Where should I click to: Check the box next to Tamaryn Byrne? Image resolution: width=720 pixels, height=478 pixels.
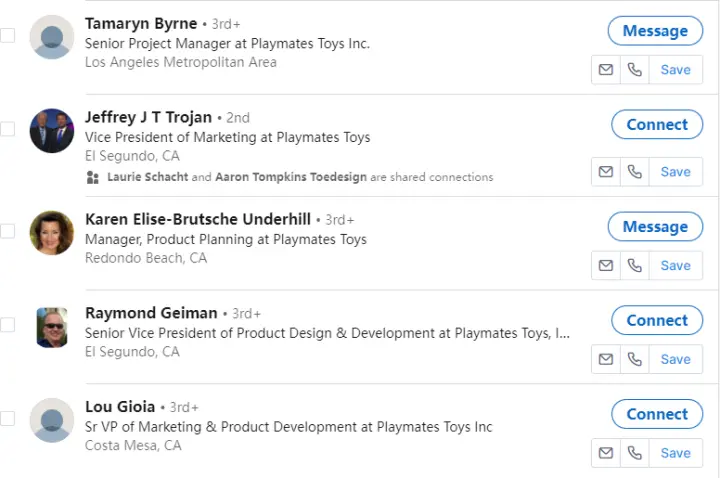[8, 36]
